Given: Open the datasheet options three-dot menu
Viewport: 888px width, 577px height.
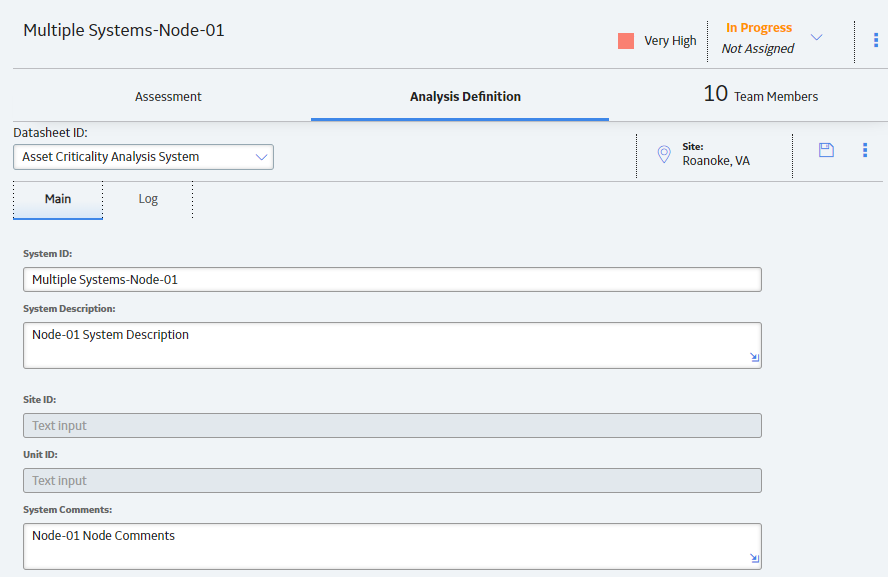Looking at the screenshot, I should tap(865, 150).
